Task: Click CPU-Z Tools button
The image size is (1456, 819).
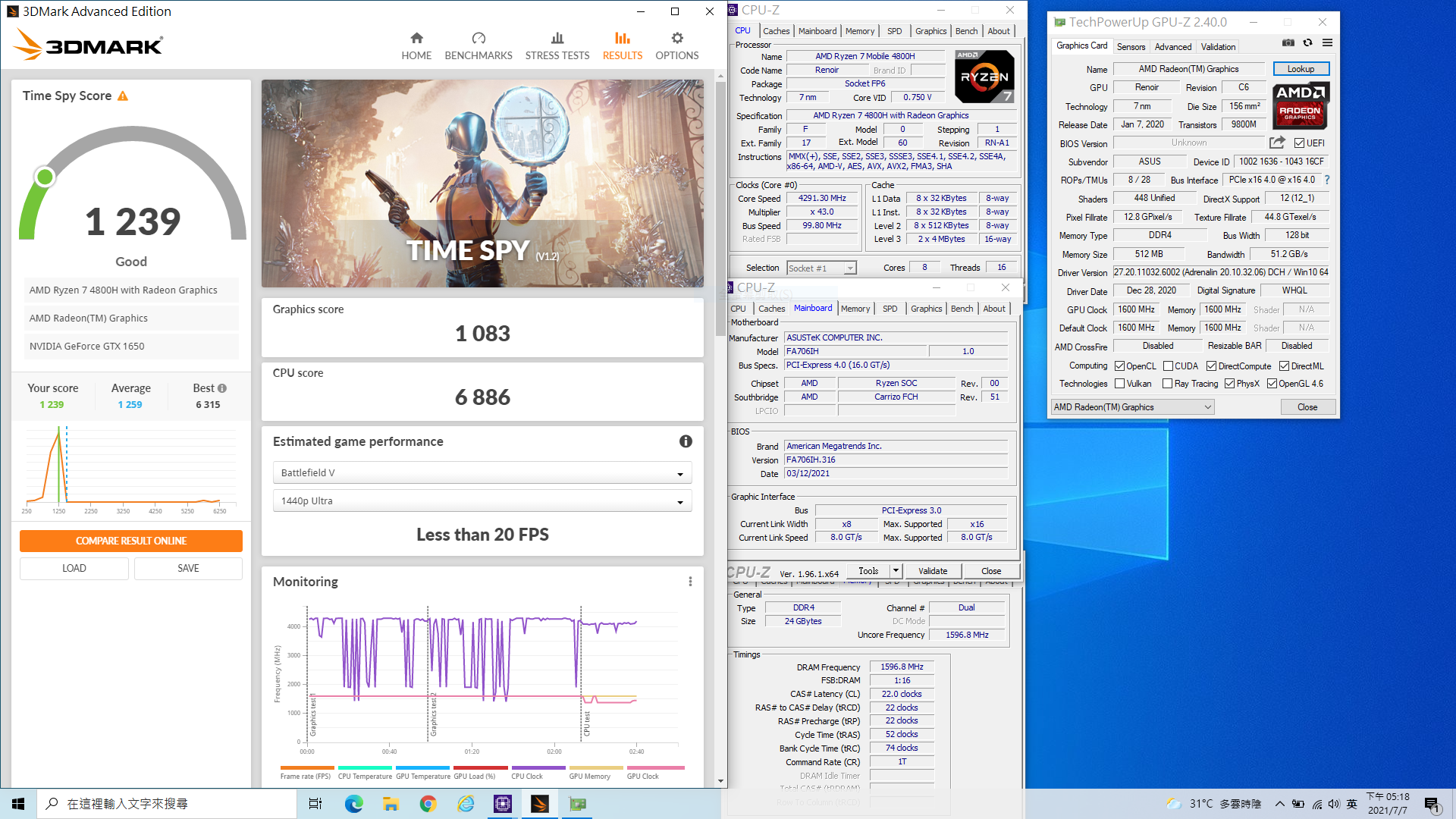Action: [868, 571]
